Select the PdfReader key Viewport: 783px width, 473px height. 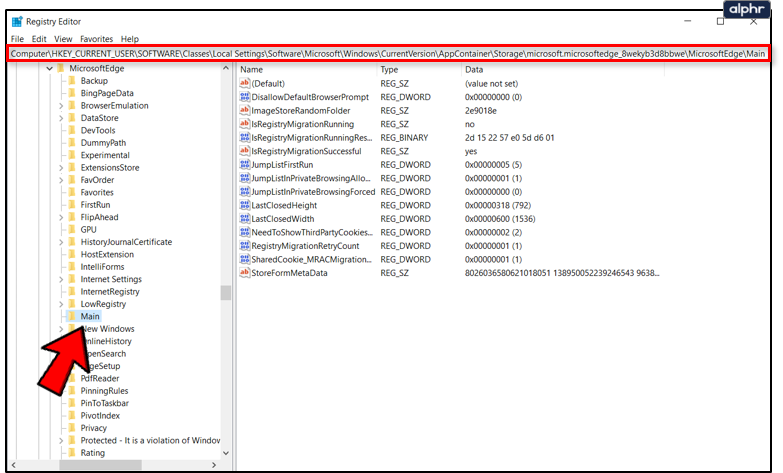click(100, 378)
